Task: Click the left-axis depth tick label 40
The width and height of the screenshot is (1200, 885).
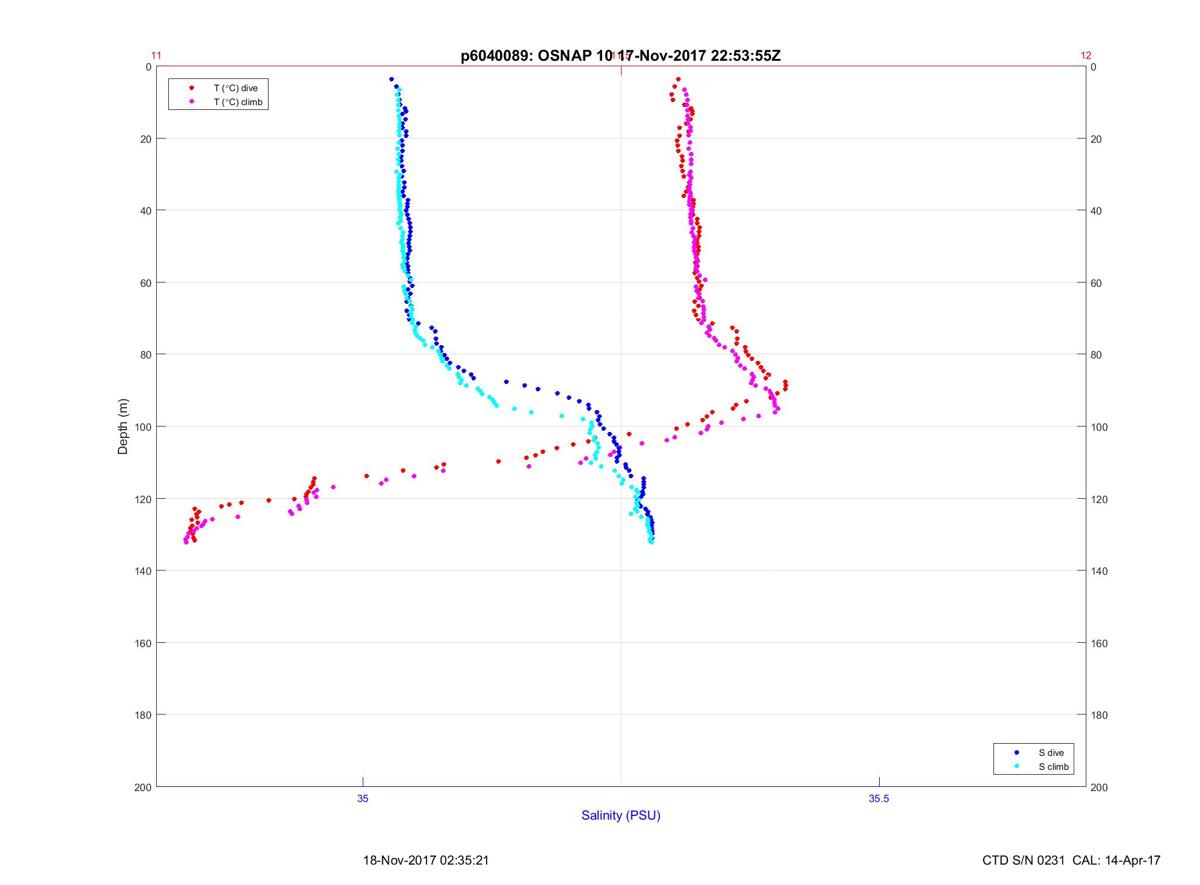Action: click(145, 211)
